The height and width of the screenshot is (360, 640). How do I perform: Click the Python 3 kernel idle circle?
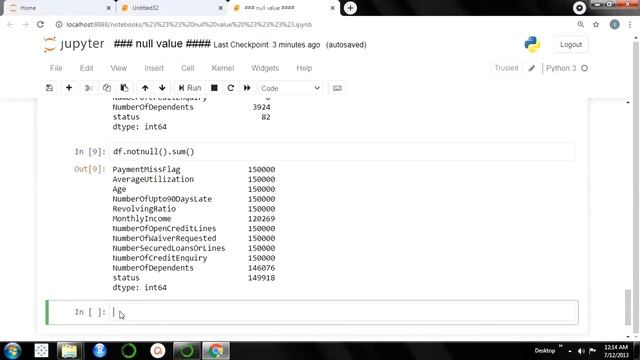pyautogui.click(x=584, y=68)
